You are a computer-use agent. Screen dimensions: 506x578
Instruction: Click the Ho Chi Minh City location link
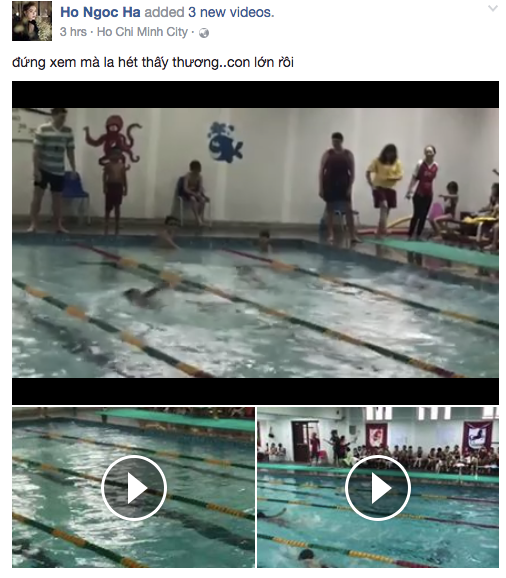(x=142, y=32)
